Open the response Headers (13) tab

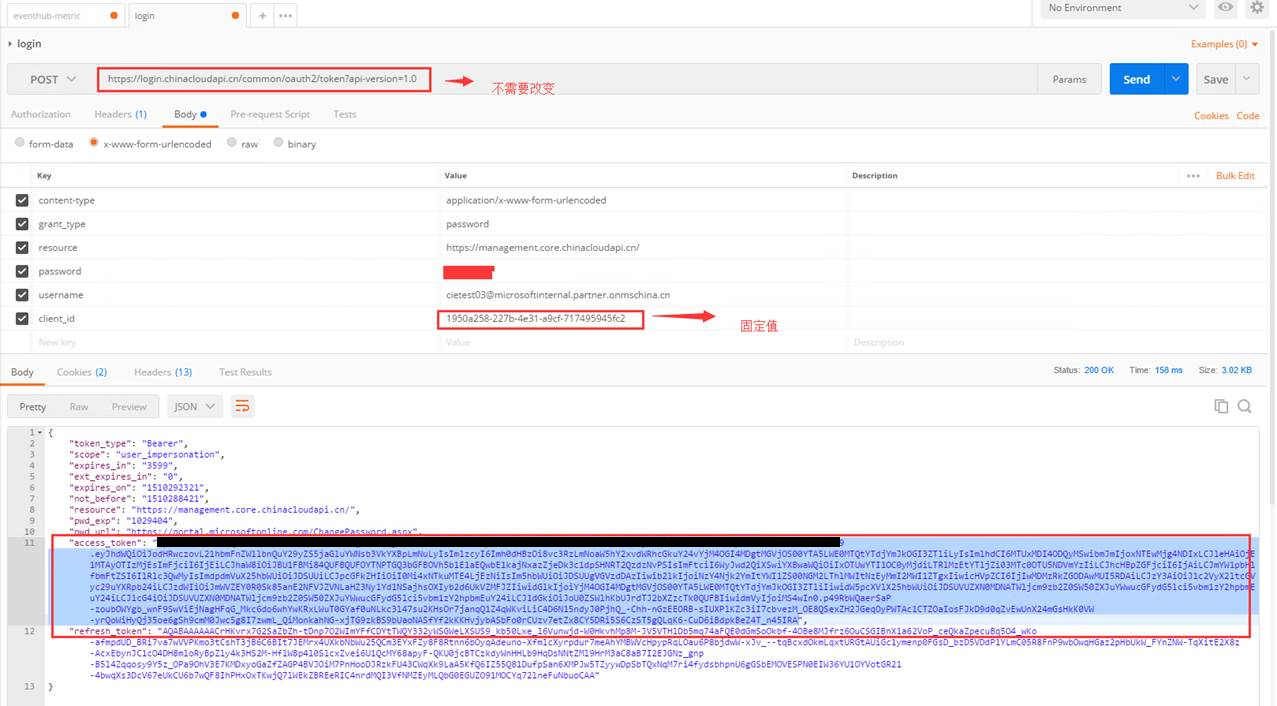tap(162, 372)
